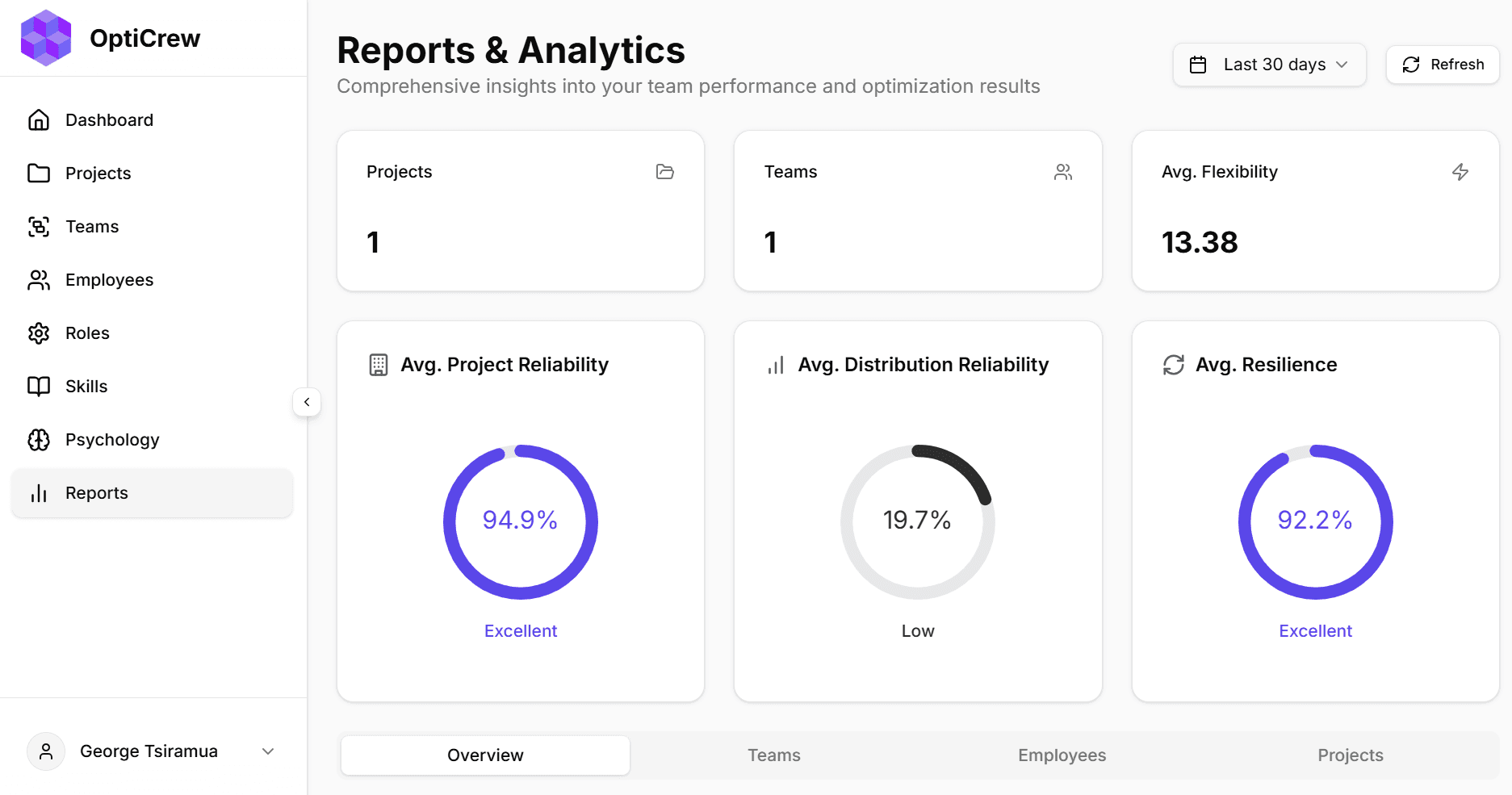Select the Skills book icon
This screenshot has width=1512, height=795.
pos(39,386)
